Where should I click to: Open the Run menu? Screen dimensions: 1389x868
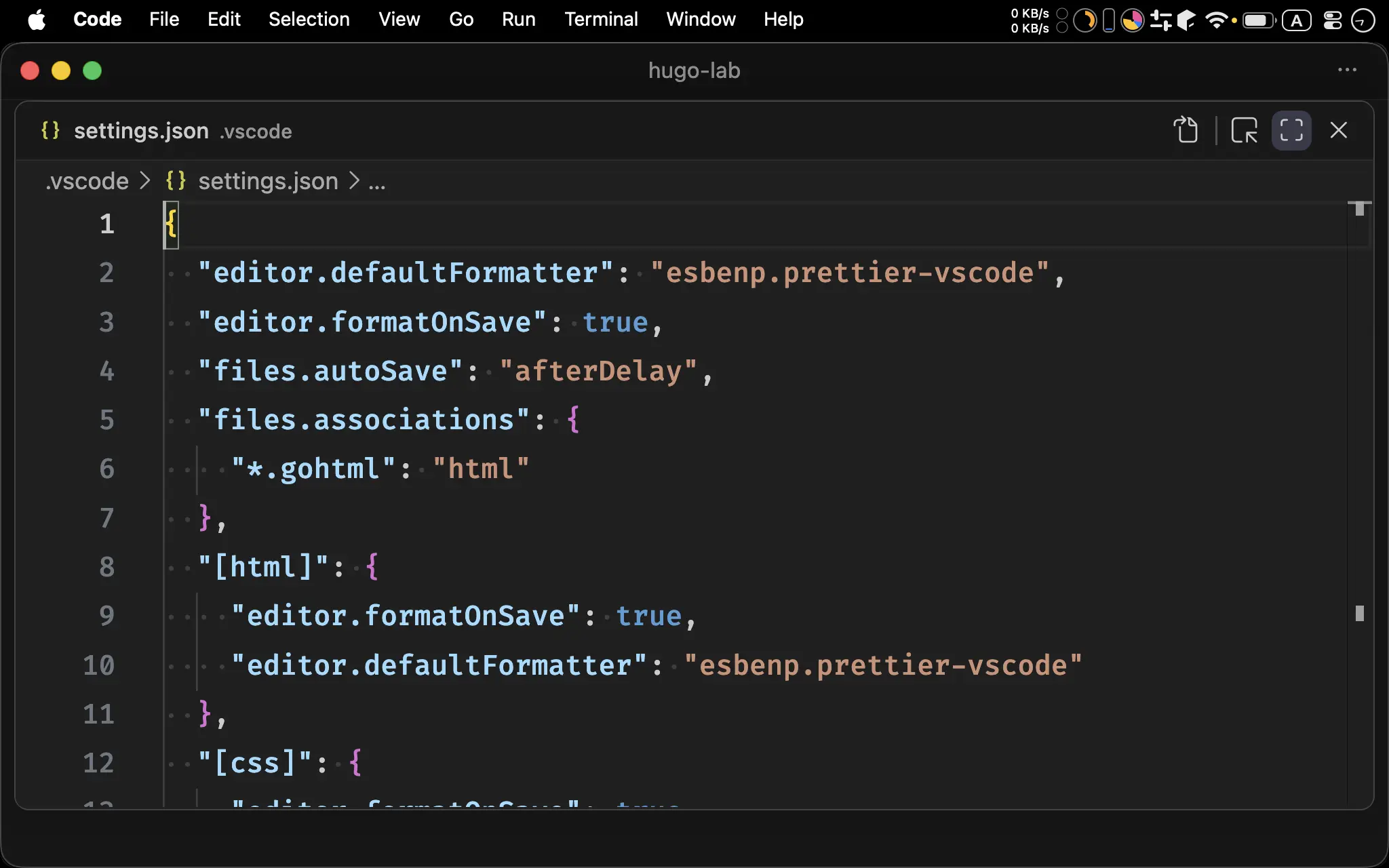[x=519, y=19]
